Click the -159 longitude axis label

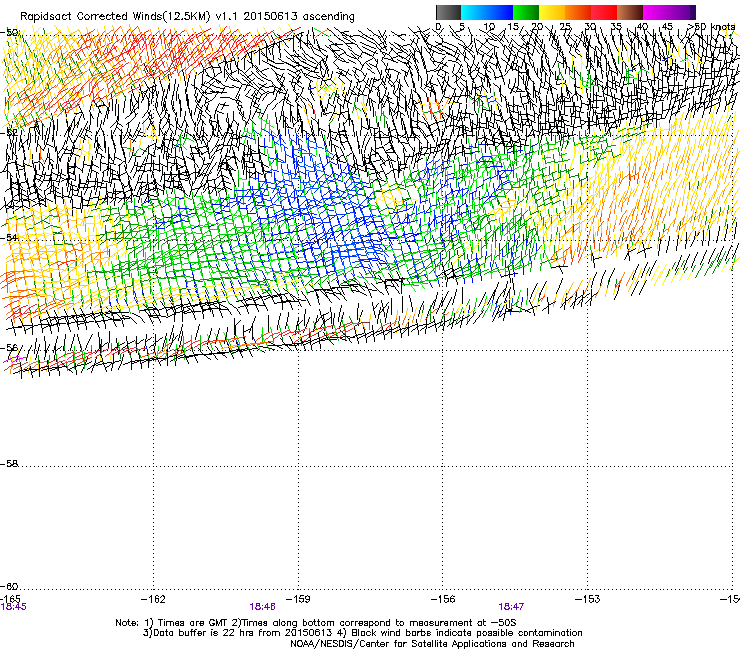298,599
